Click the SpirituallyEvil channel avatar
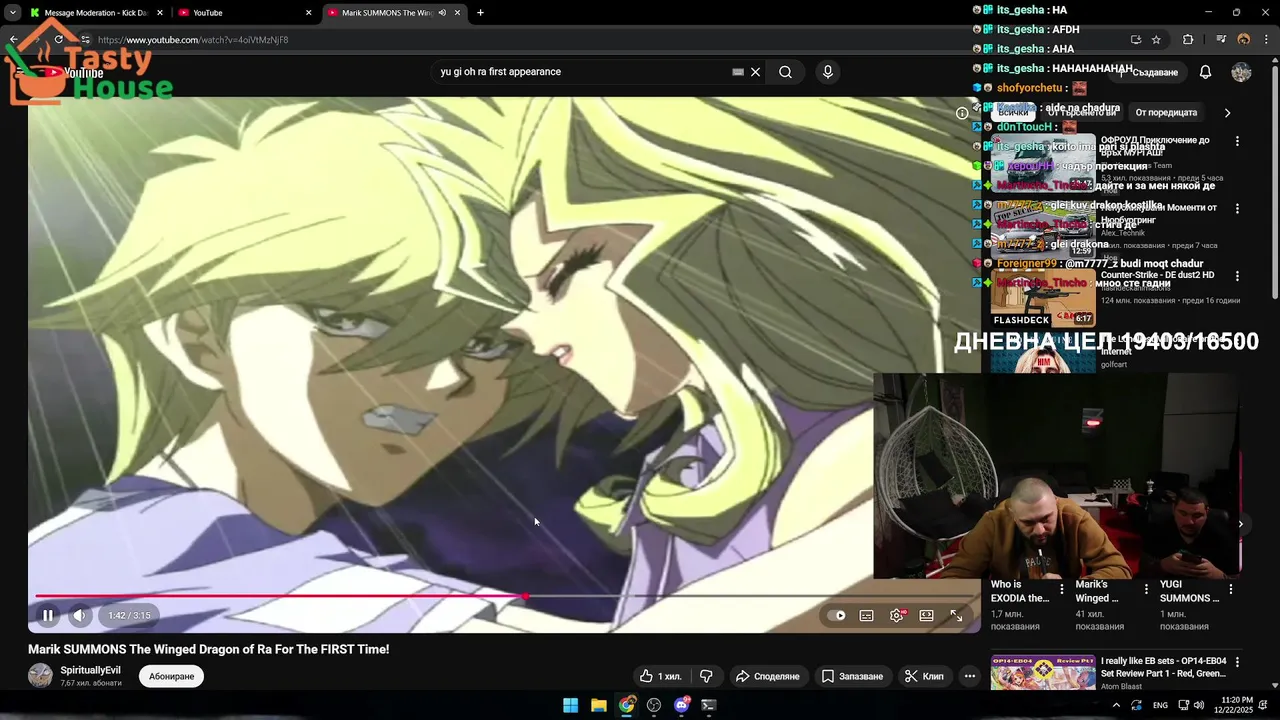 40,675
